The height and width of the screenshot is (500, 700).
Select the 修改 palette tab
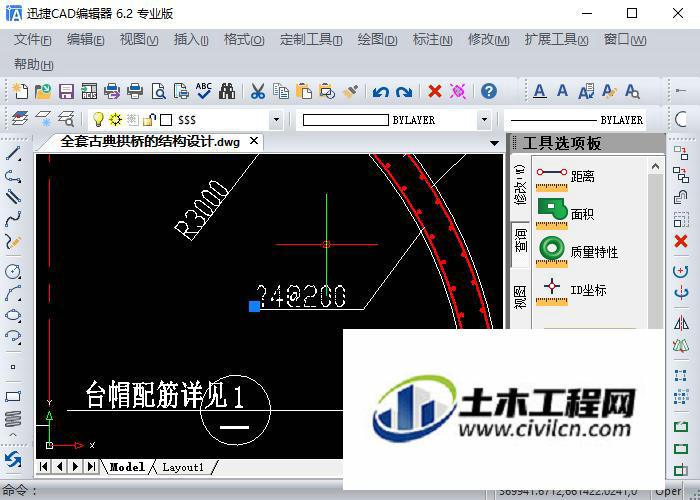[521, 184]
